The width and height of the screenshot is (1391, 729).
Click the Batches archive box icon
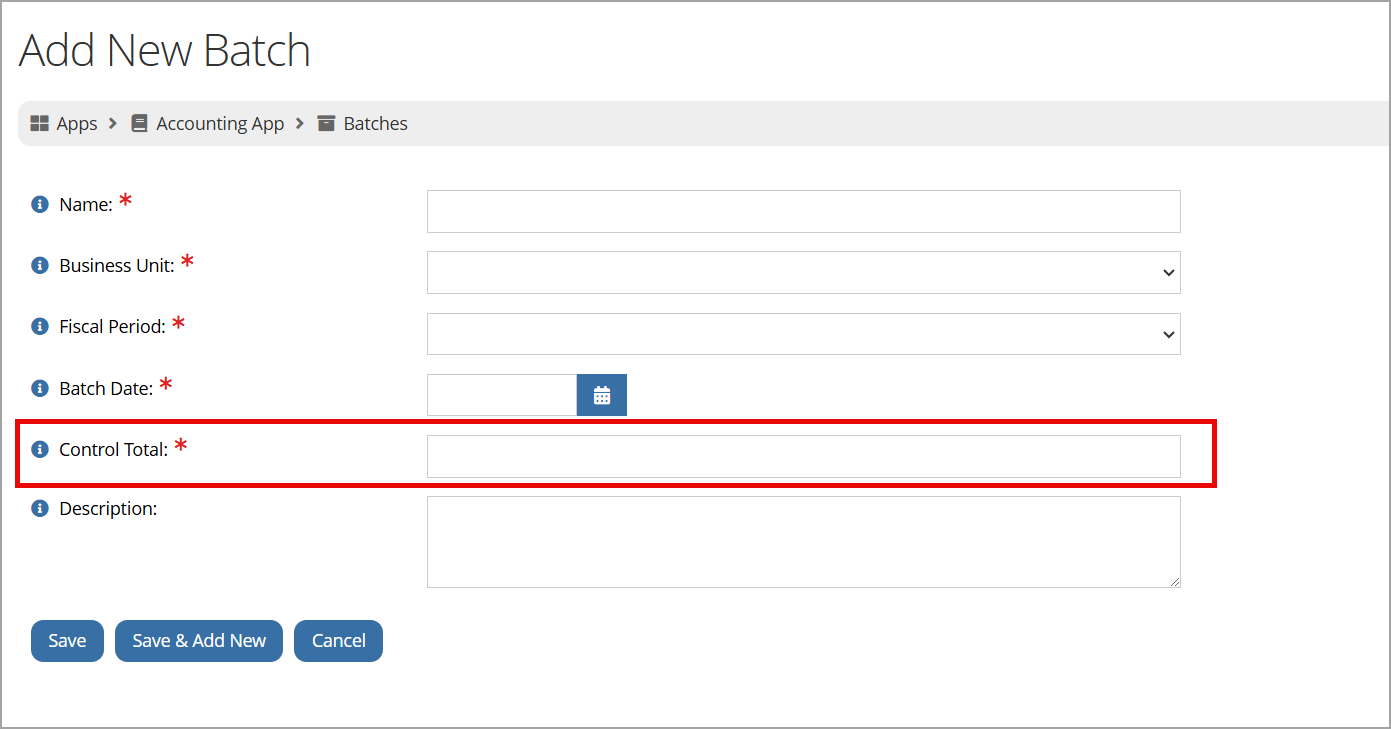[x=326, y=124]
